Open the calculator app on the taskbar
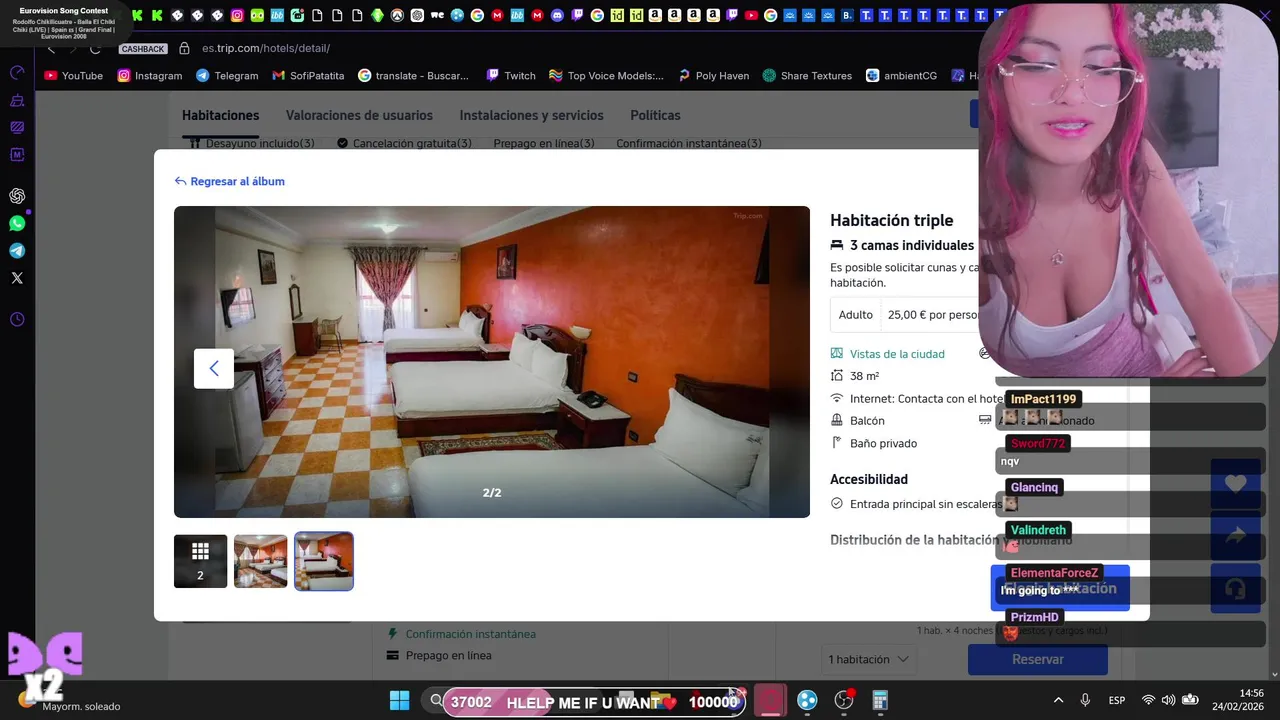 tap(880, 700)
